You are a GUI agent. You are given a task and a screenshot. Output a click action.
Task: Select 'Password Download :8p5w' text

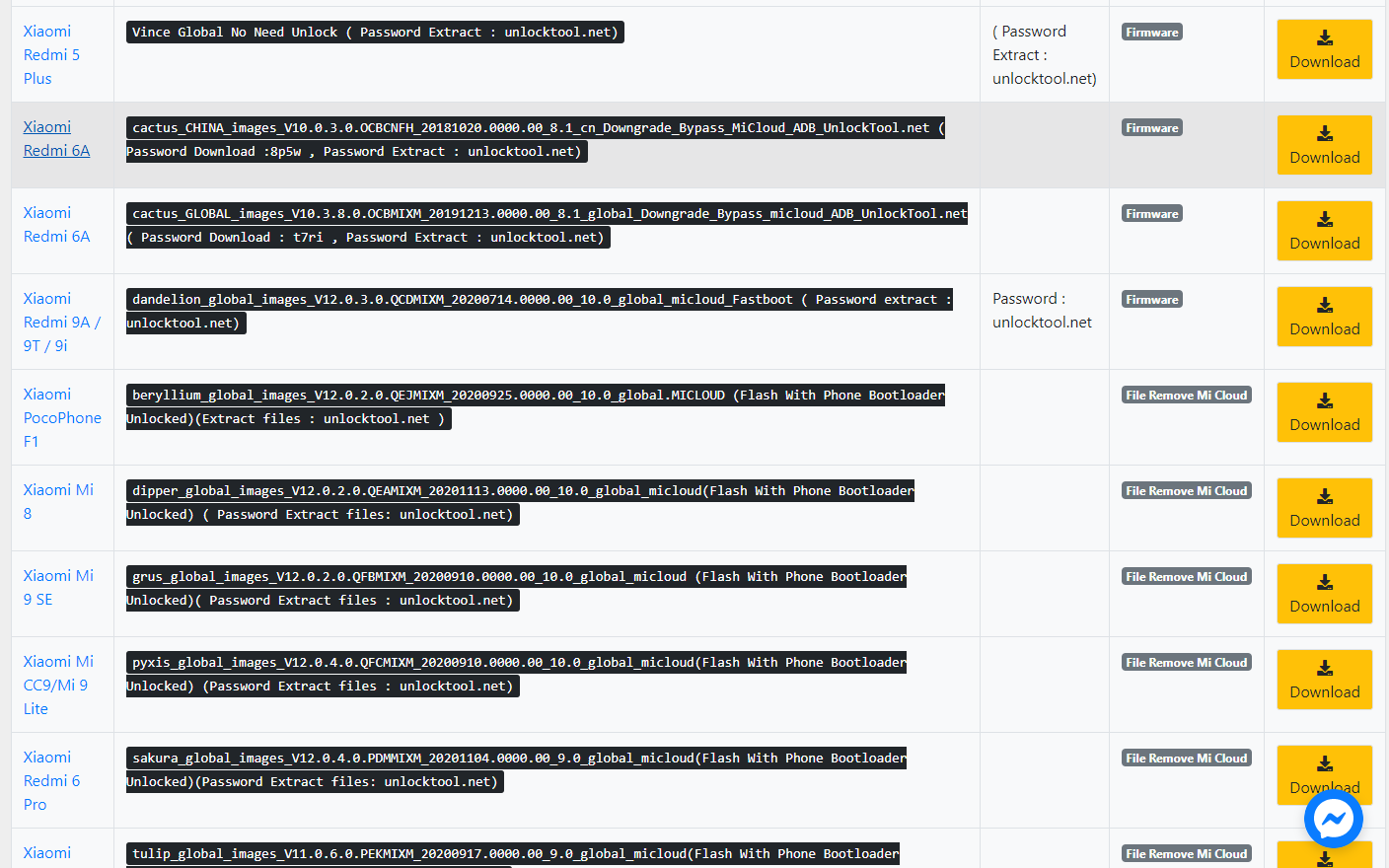pyautogui.click(x=214, y=152)
